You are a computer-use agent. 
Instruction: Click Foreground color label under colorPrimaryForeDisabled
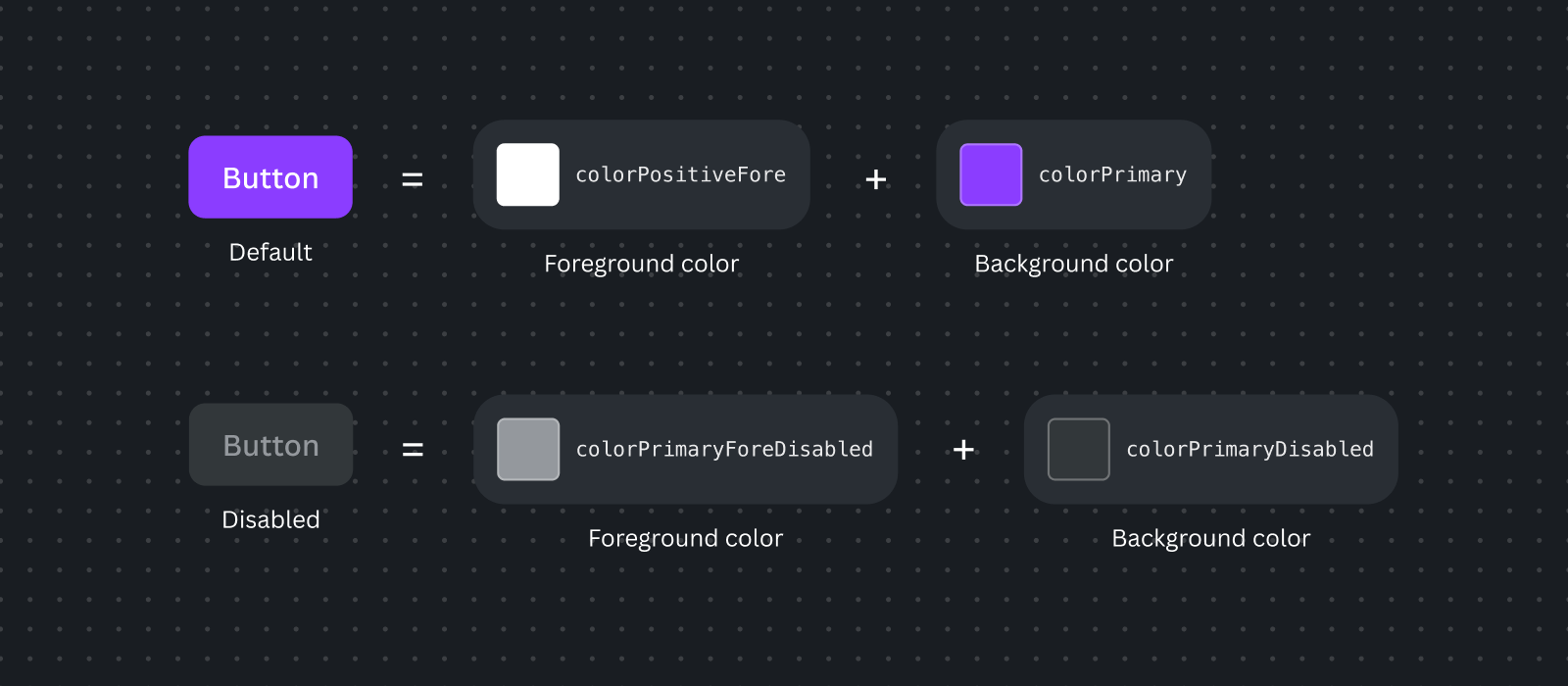[x=686, y=539]
